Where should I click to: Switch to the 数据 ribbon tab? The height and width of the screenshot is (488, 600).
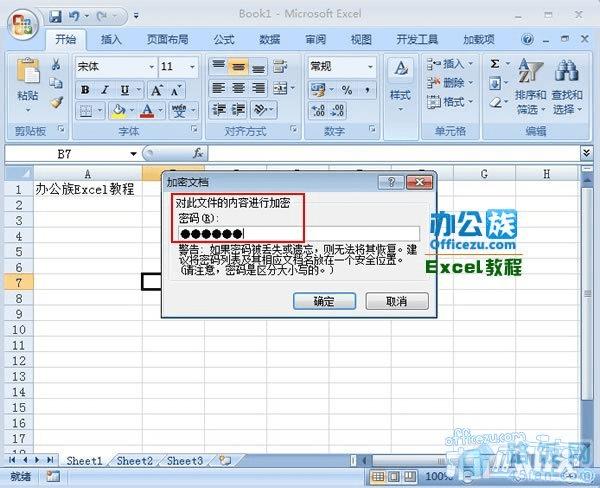click(270, 39)
